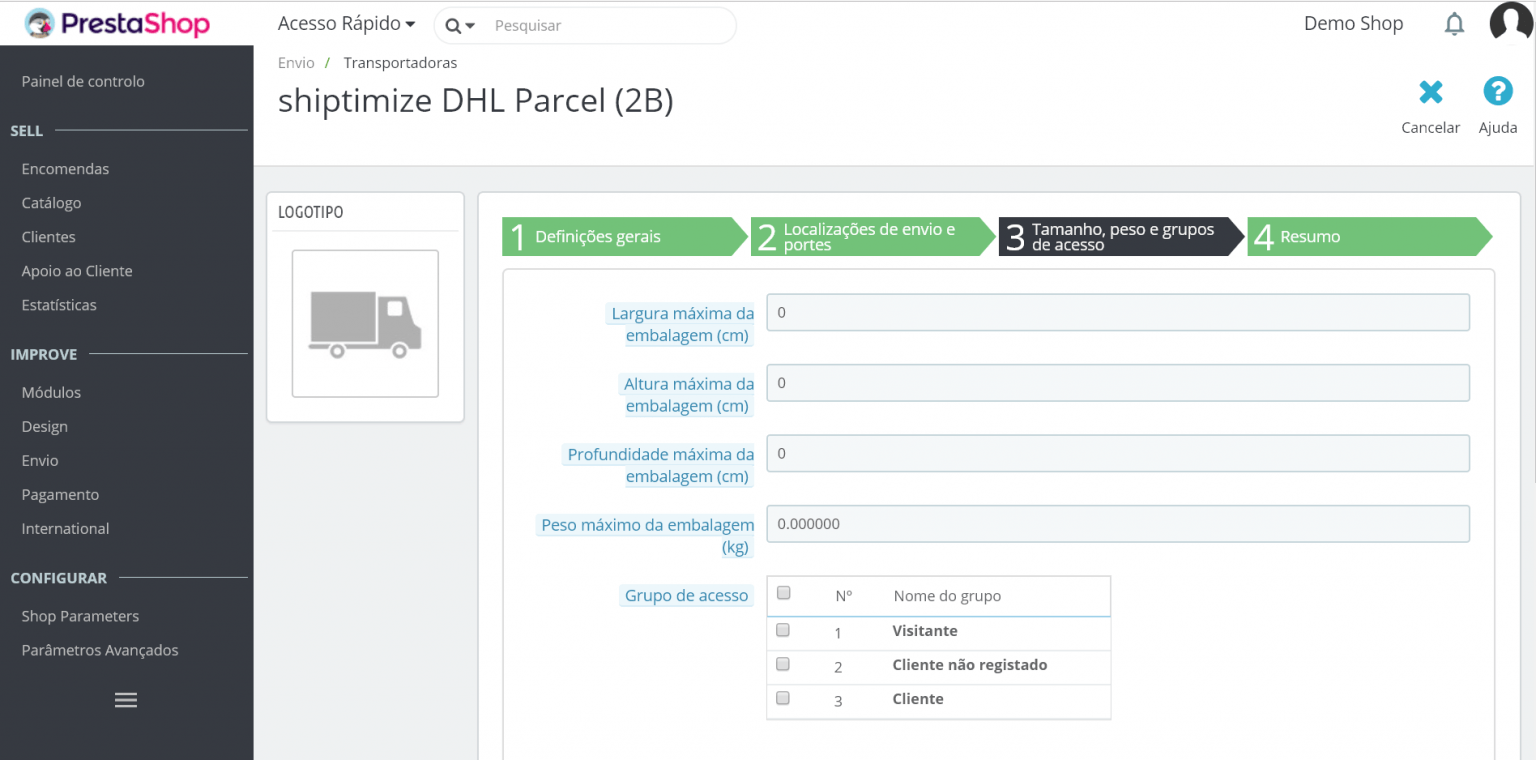Screen dimensions: 1536x760
Task: Collapse sidebar with the hamburger icon
Action: coord(126,700)
